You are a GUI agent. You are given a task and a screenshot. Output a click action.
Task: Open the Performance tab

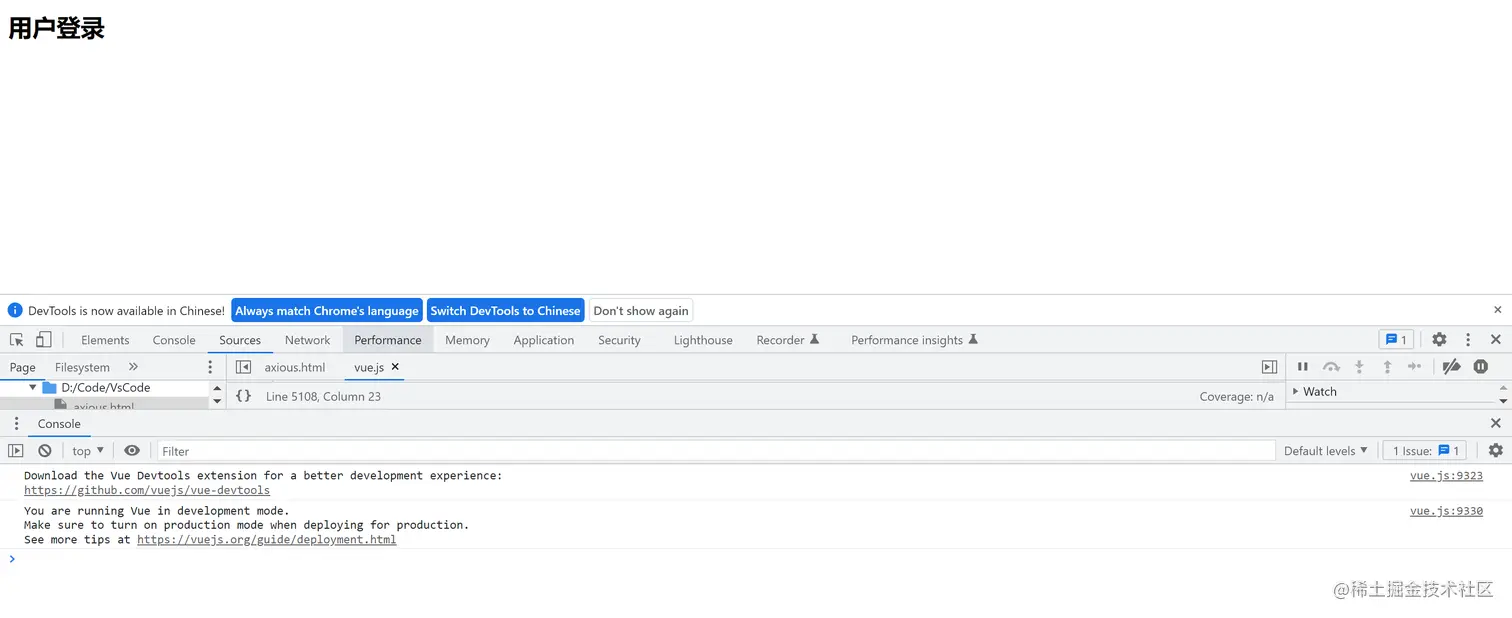pyautogui.click(x=388, y=340)
